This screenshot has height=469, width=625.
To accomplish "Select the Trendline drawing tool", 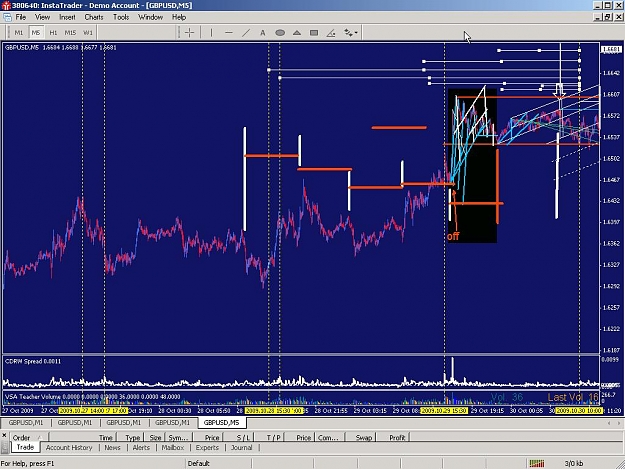I will [246, 33].
